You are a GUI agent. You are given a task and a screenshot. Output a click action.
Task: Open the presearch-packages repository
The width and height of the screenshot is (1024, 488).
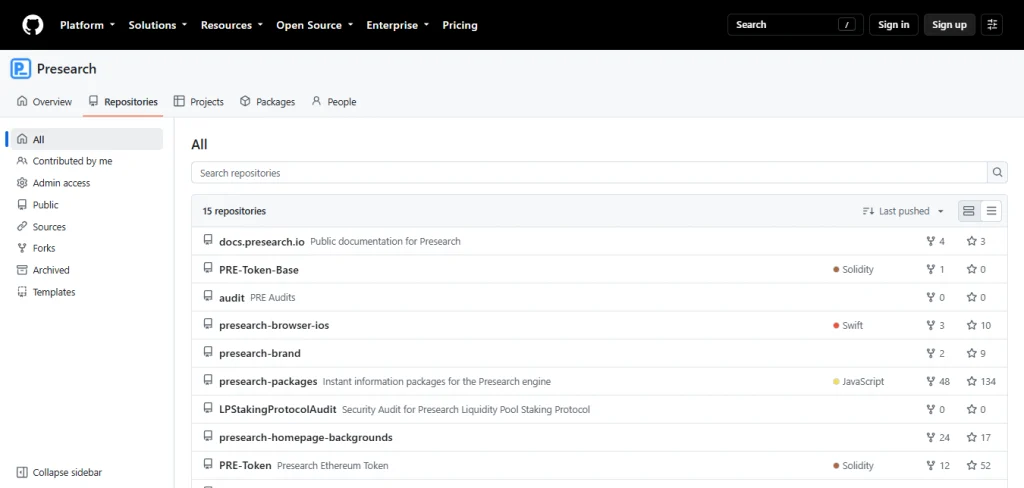click(268, 382)
